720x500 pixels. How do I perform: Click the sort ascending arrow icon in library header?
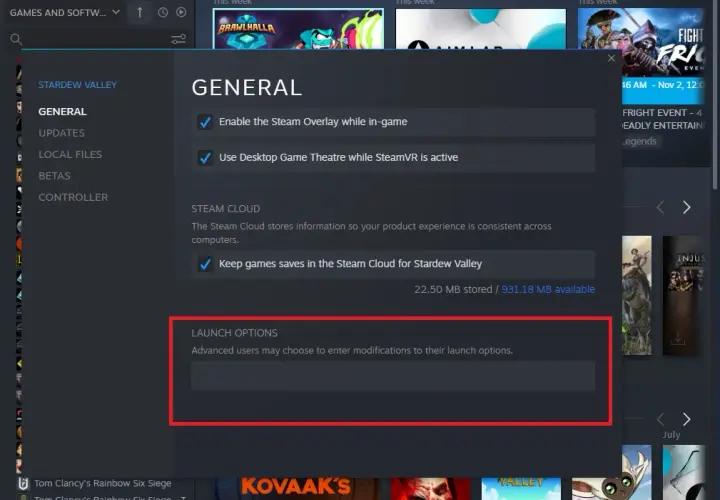click(140, 12)
